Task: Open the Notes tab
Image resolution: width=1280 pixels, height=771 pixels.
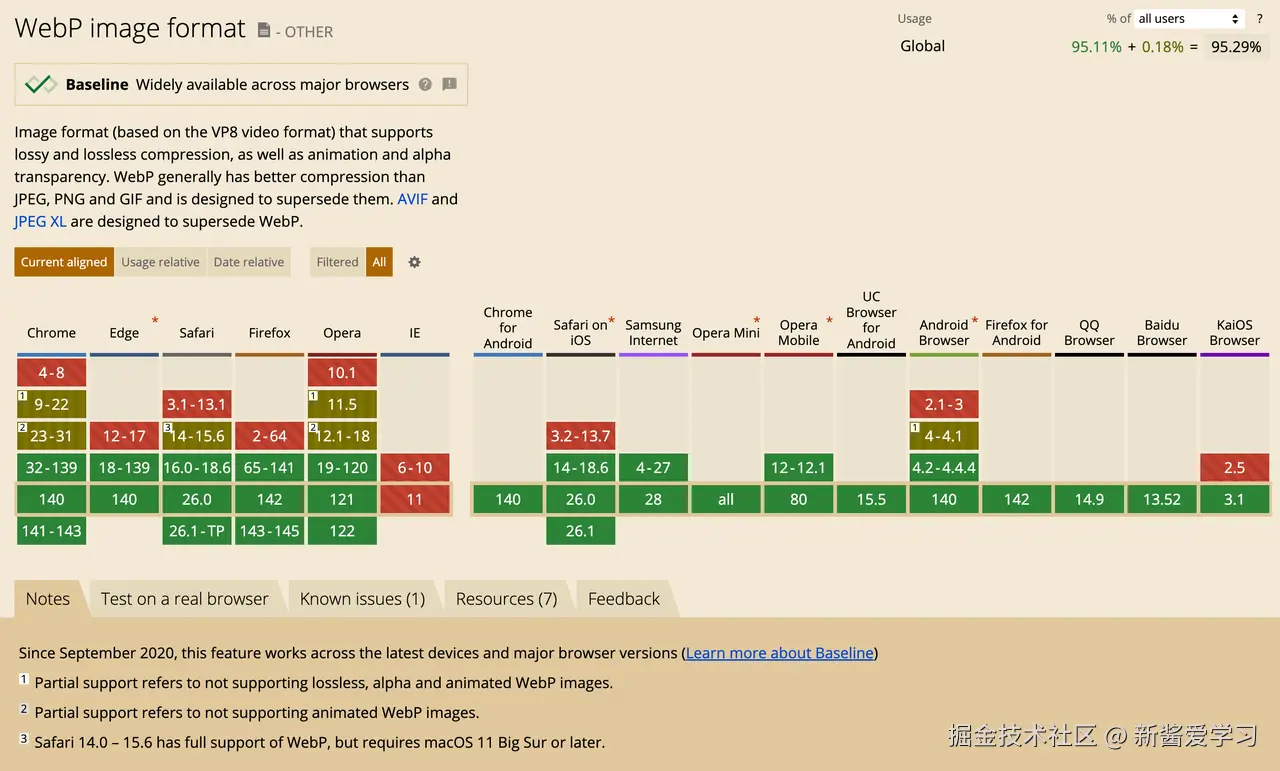Action: coord(48,599)
